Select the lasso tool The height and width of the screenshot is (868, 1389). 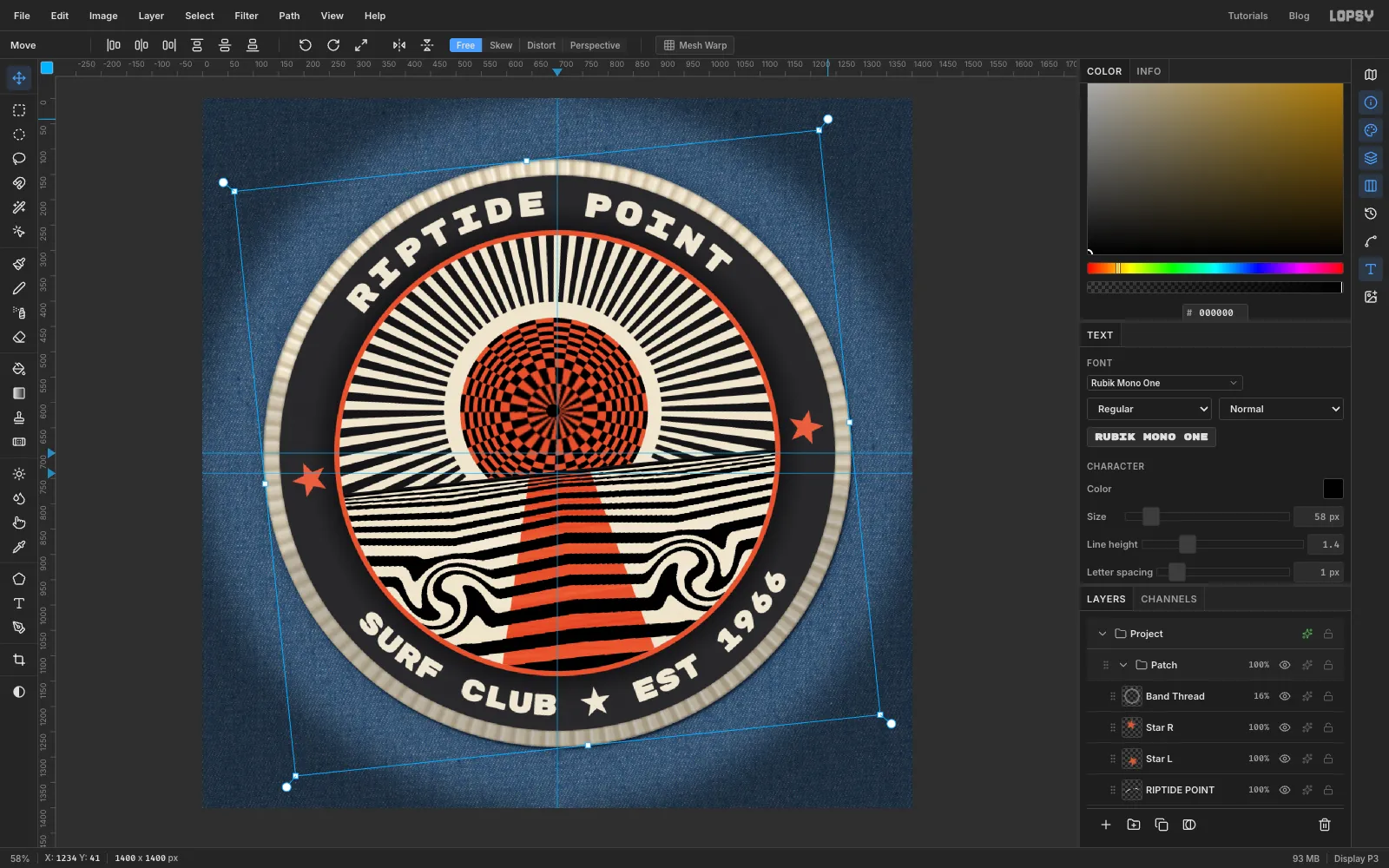tap(19, 159)
